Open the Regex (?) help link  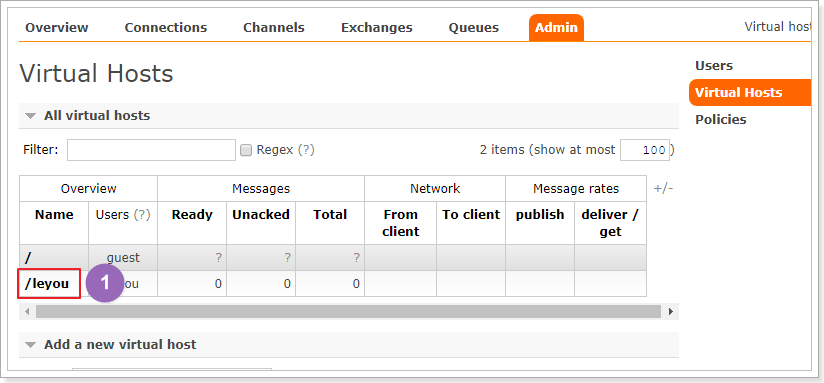click(x=306, y=150)
